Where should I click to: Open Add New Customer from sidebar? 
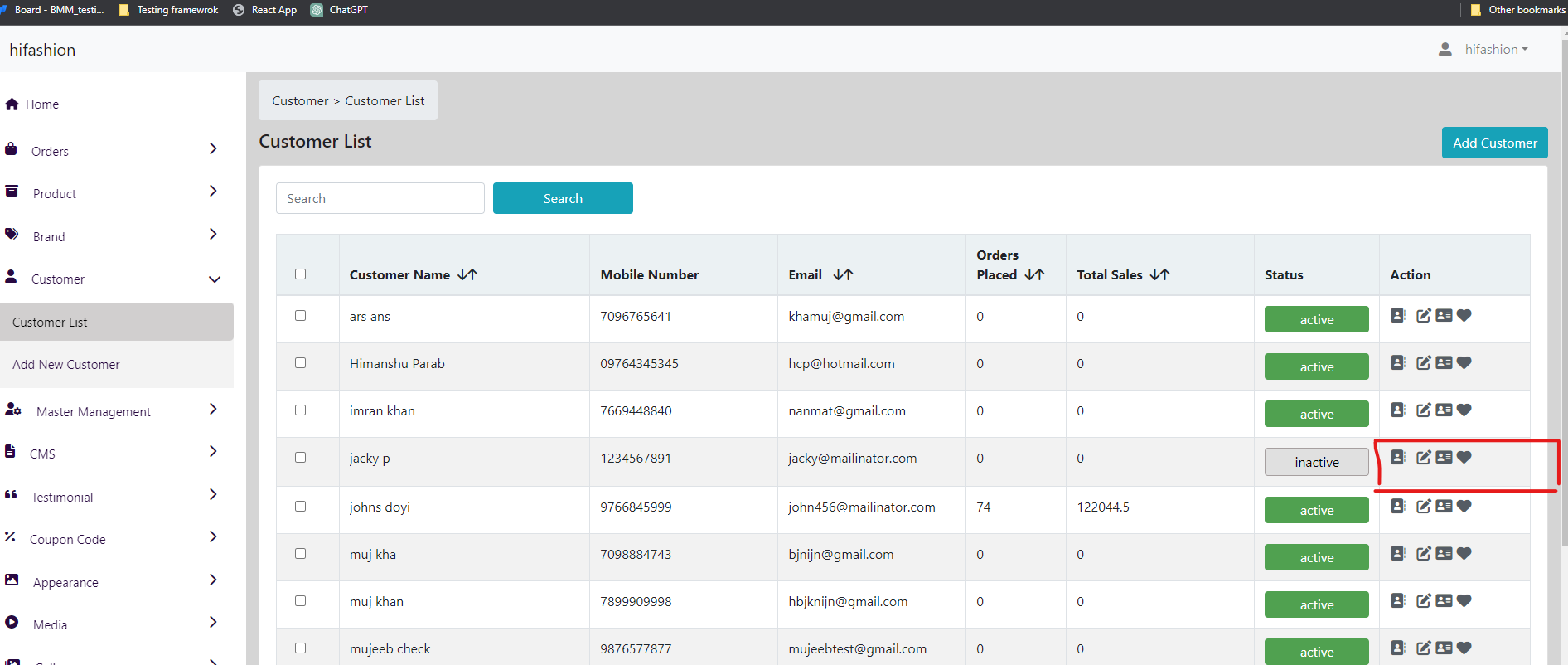click(x=117, y=365)
